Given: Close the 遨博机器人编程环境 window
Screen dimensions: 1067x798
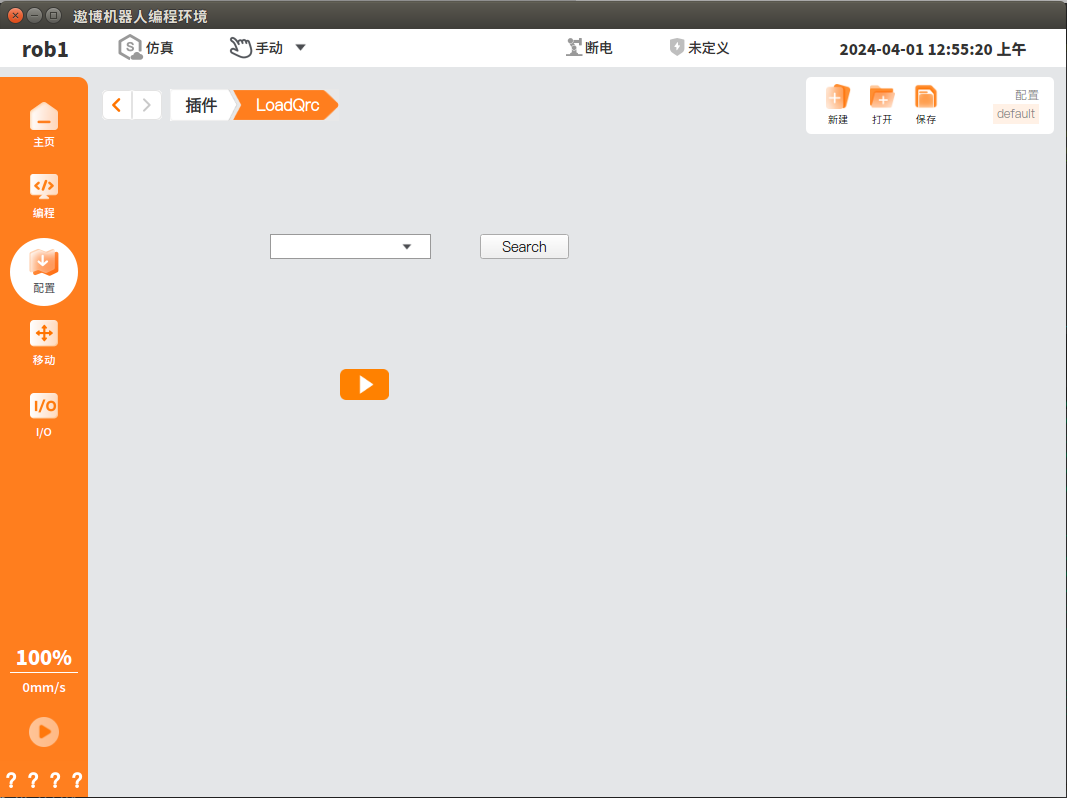Looking at the screenshot, I should tap(15, 15).
